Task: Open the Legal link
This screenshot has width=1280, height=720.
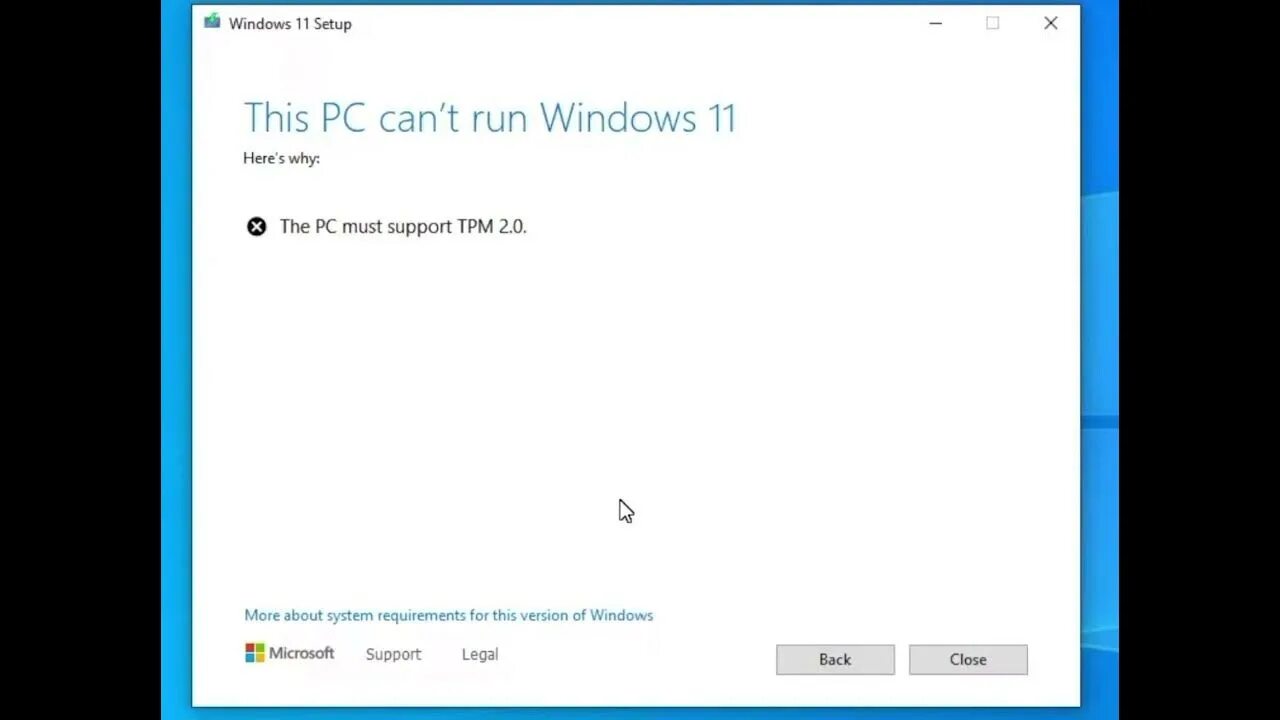Action: pos(480,654)
